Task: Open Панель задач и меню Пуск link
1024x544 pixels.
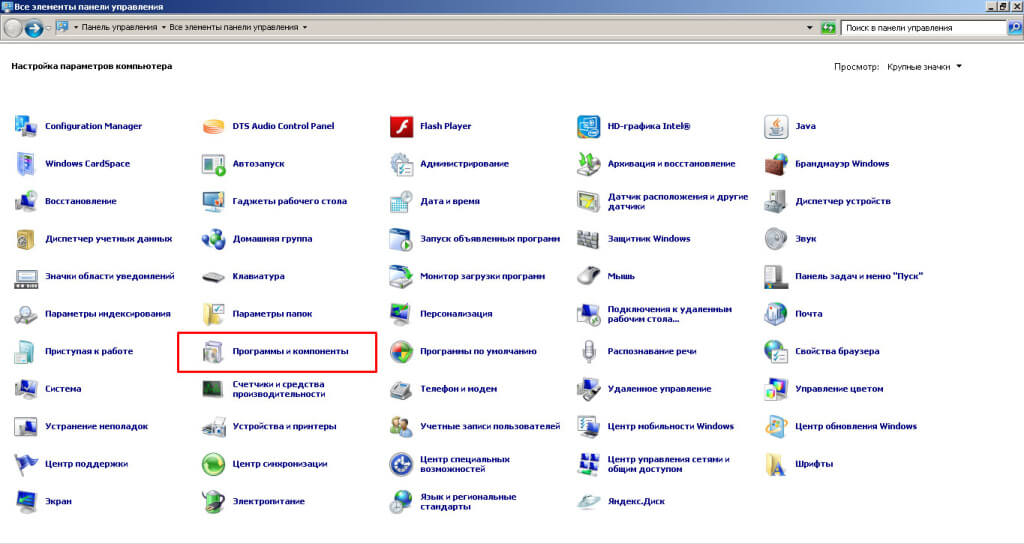Action: pos(858,276)
